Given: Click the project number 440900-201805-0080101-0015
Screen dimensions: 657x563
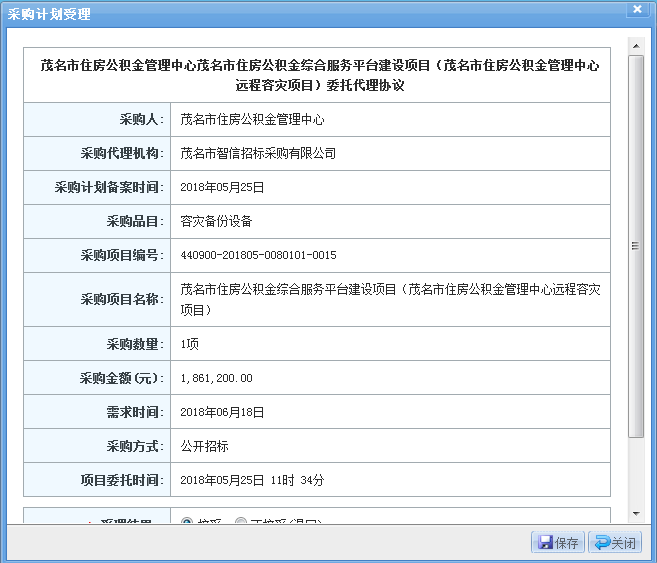Looking at the screenshot, I should pos(258,255).
